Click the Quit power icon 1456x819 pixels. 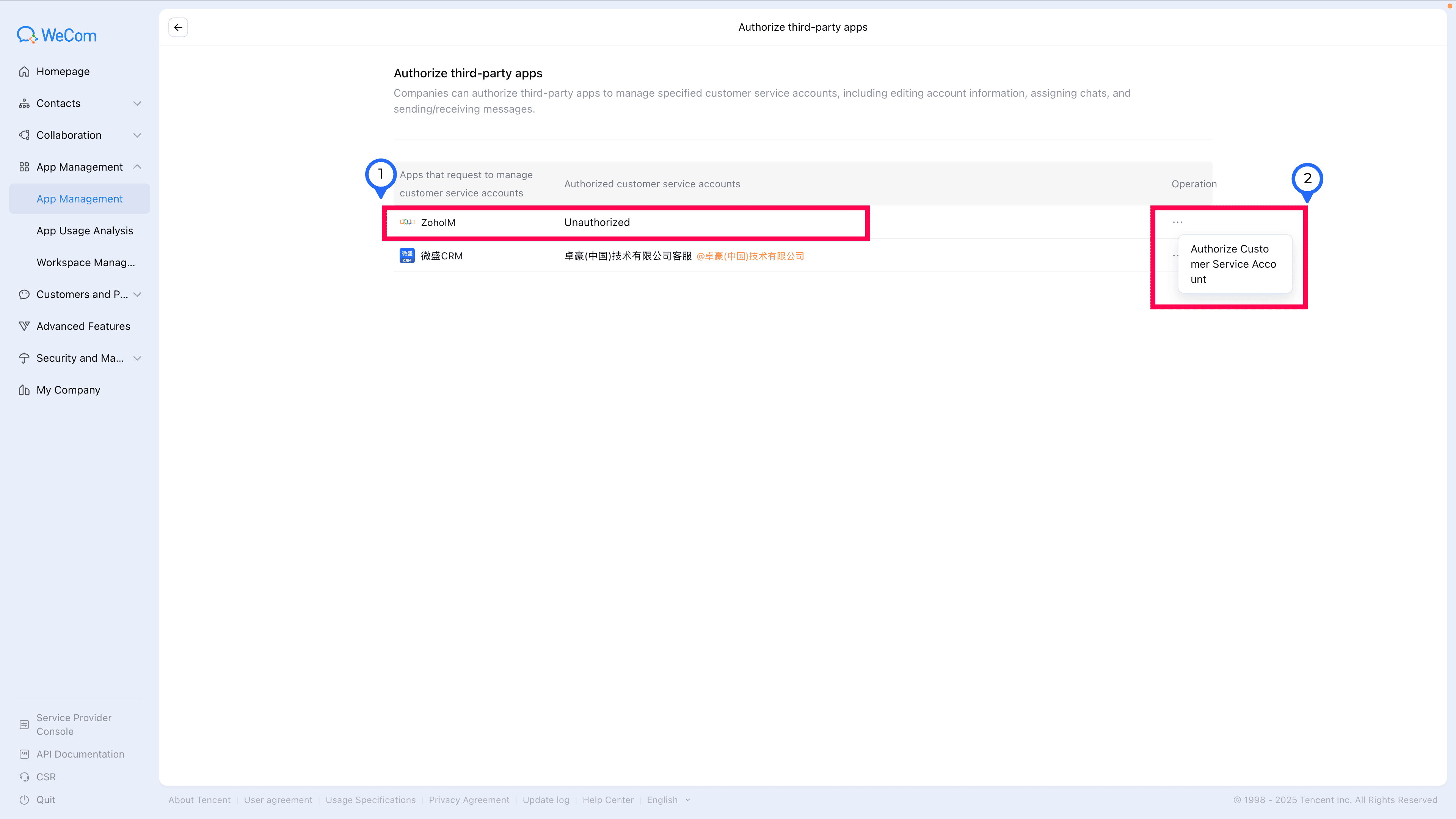[x=24, y=800]
